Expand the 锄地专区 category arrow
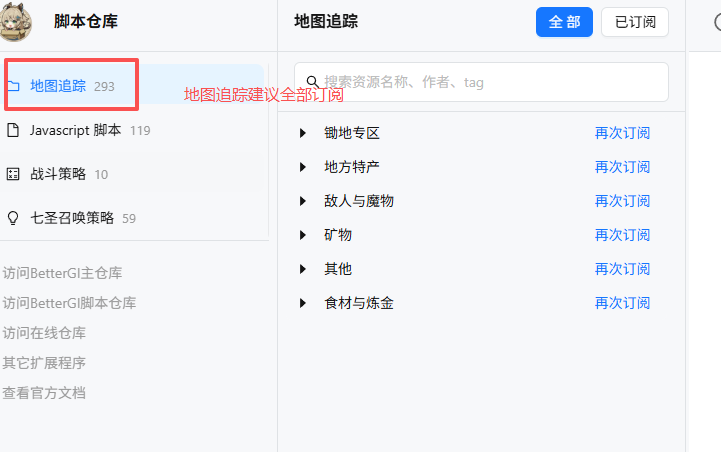 (303, 133)
